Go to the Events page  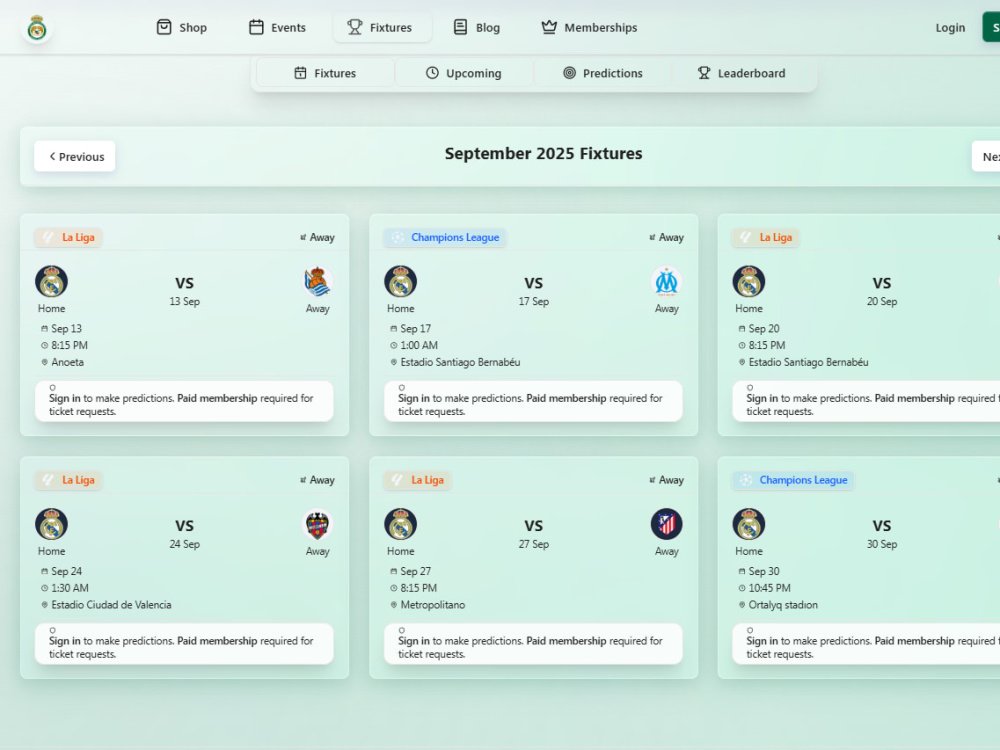(277, 27)
